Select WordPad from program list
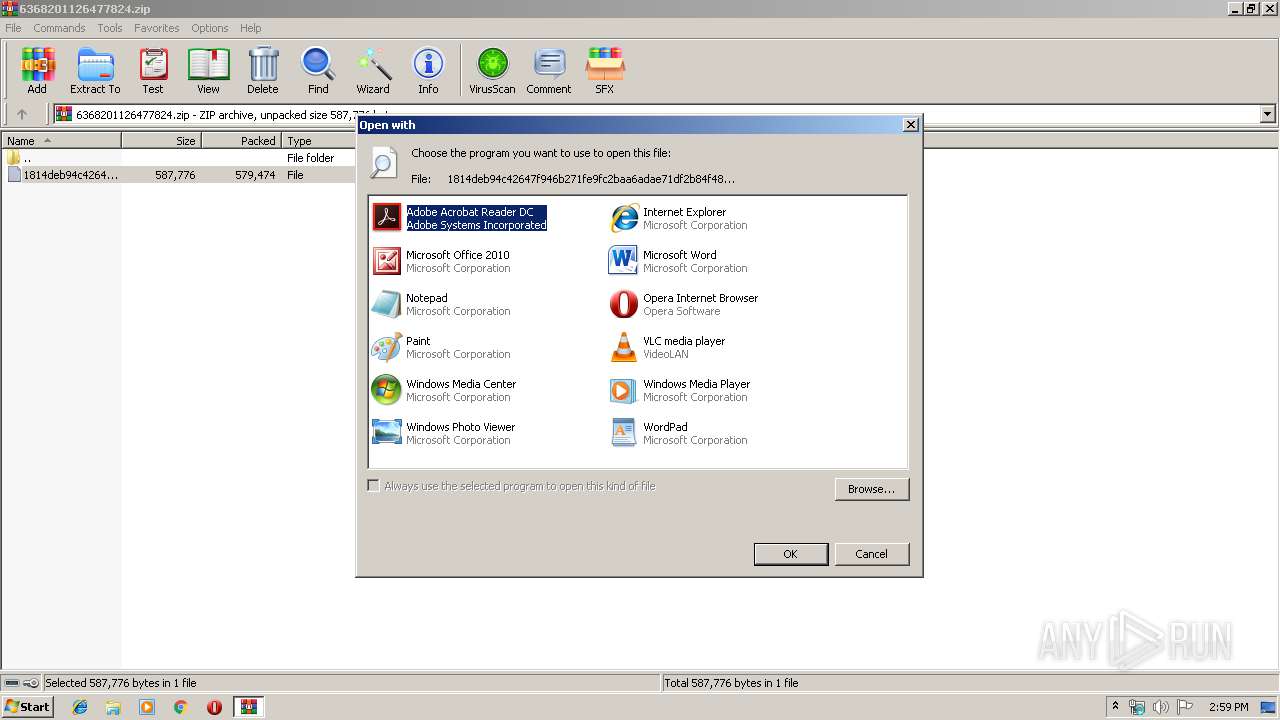The height and width of the screenshot is (720, 1280). [x=679, y=433]
